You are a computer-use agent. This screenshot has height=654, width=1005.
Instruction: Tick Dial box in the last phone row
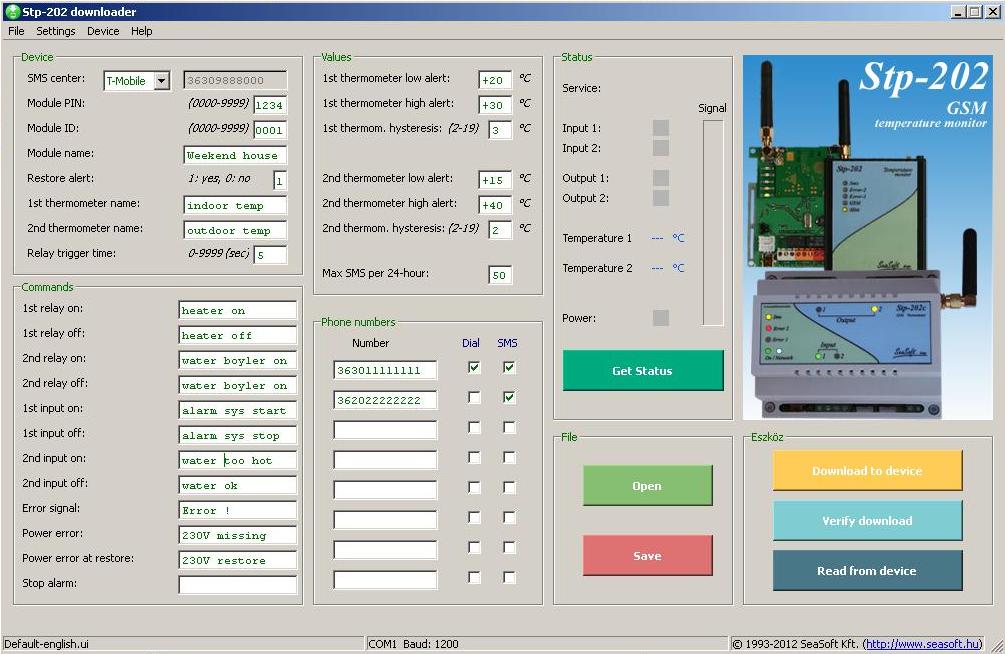click(x=474, y=578)
